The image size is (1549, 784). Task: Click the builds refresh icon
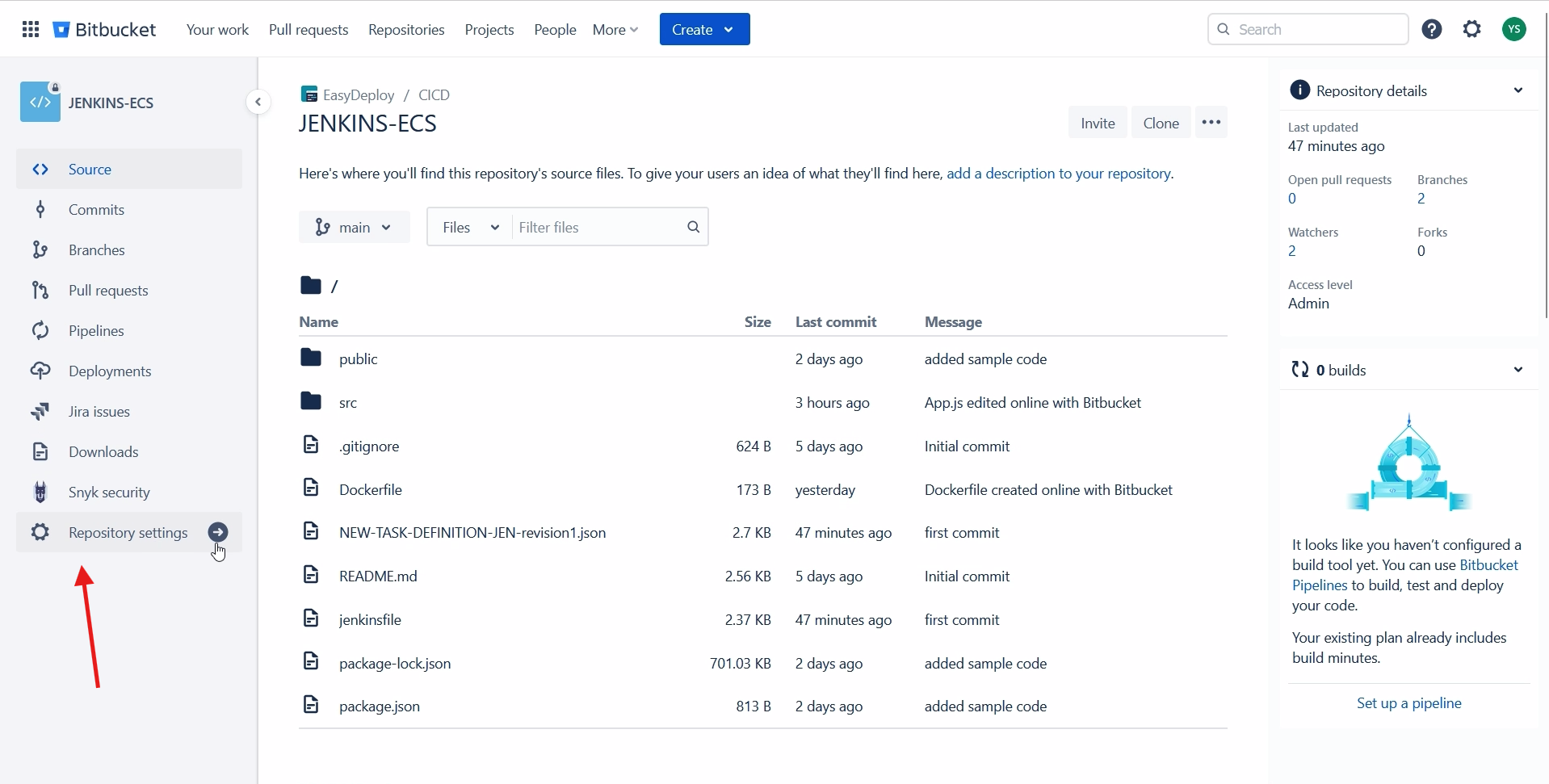coord(1300,370)
